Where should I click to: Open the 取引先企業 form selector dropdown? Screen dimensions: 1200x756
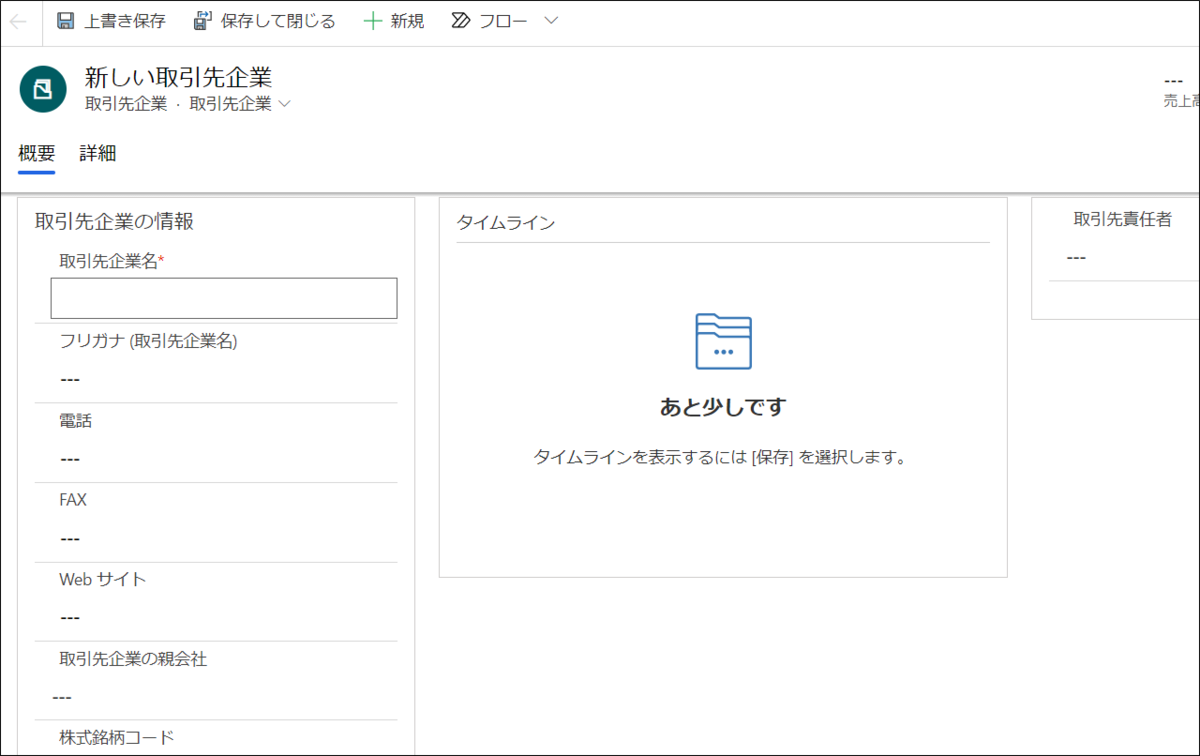click(285, 104)
